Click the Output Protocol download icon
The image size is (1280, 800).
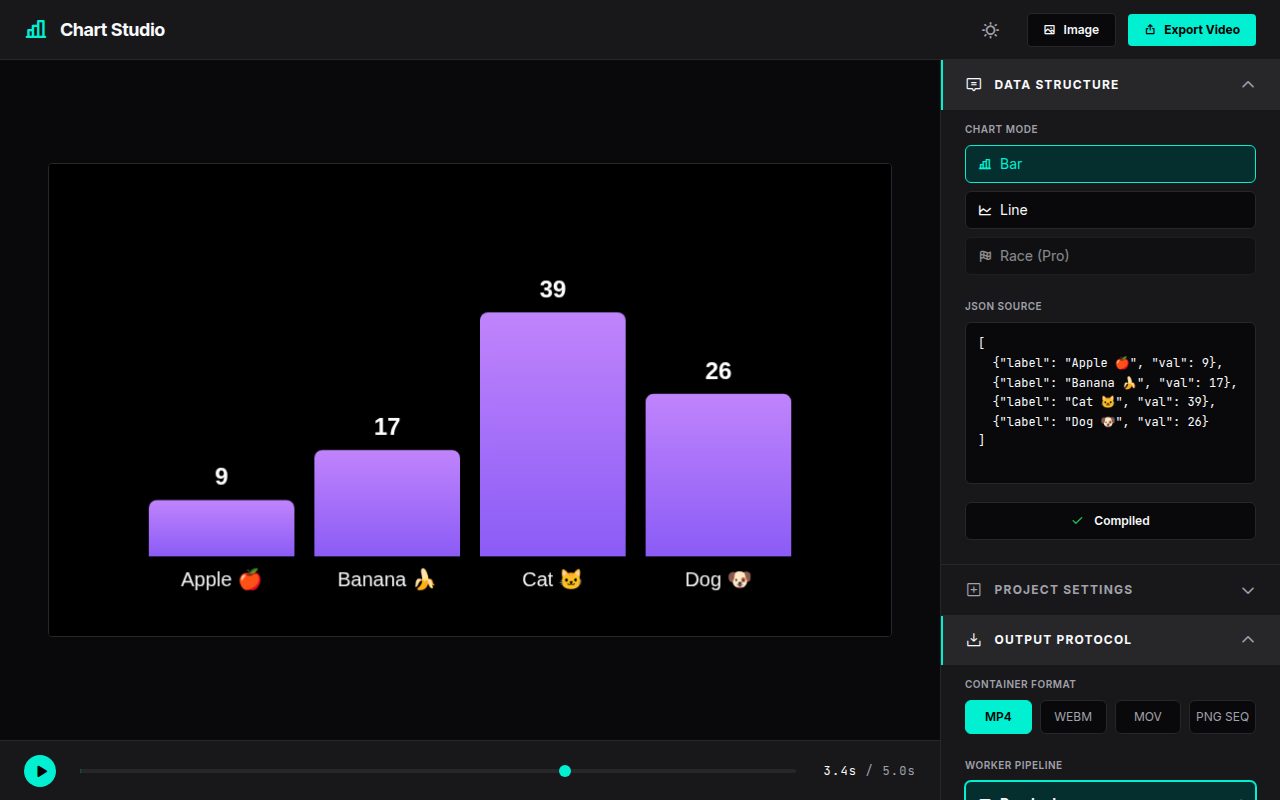pos(973,639)
